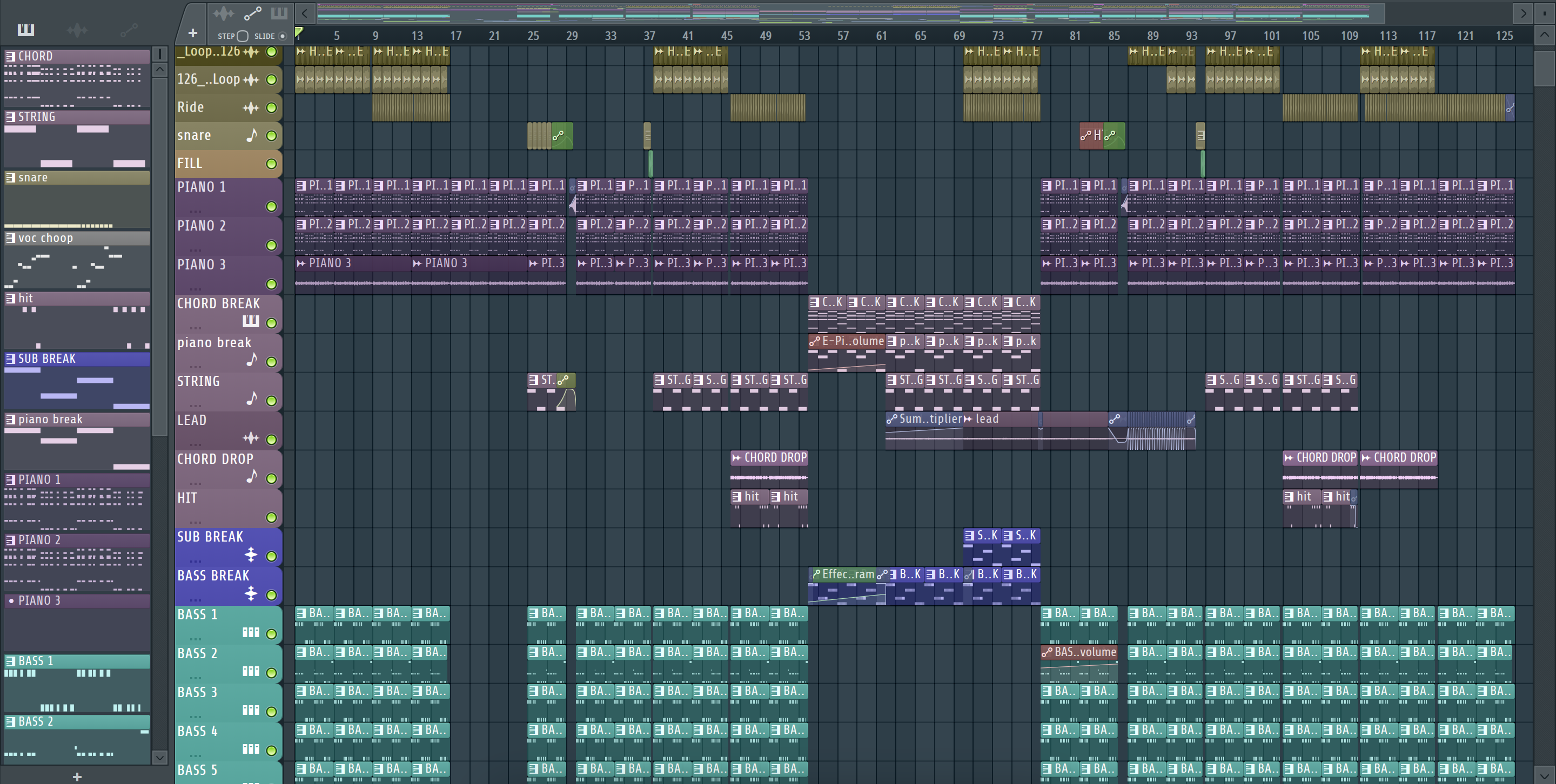Switch to the audio tab in picker
The image size is (1556, 784).
tap(77, 30)
